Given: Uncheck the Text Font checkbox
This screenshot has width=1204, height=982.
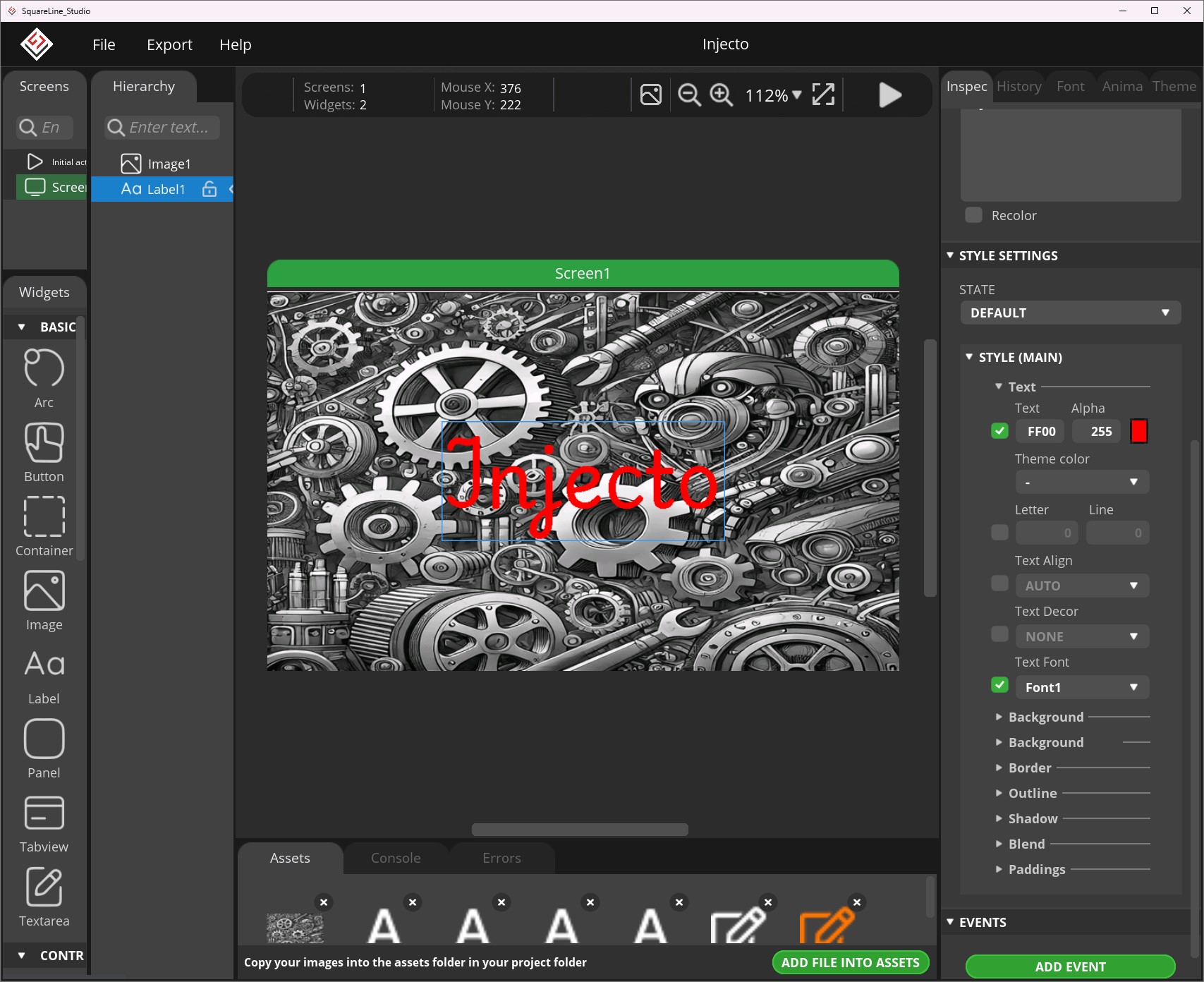Looking at the screenshot, I should (x=999, y=685).
